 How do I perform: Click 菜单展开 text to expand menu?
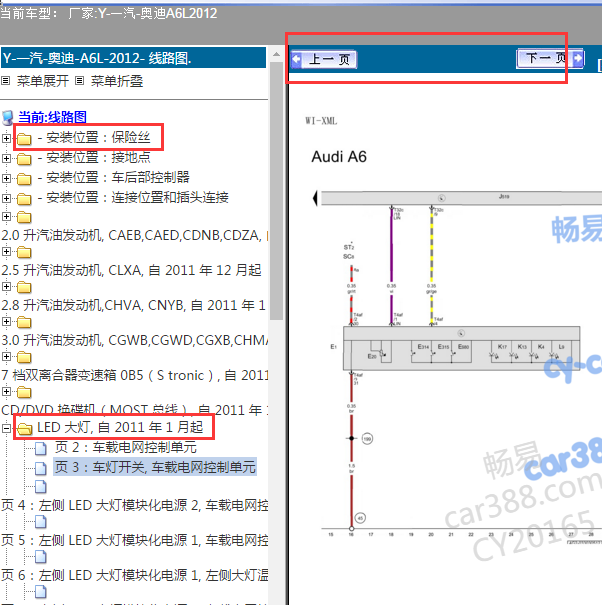pos(43,81)
